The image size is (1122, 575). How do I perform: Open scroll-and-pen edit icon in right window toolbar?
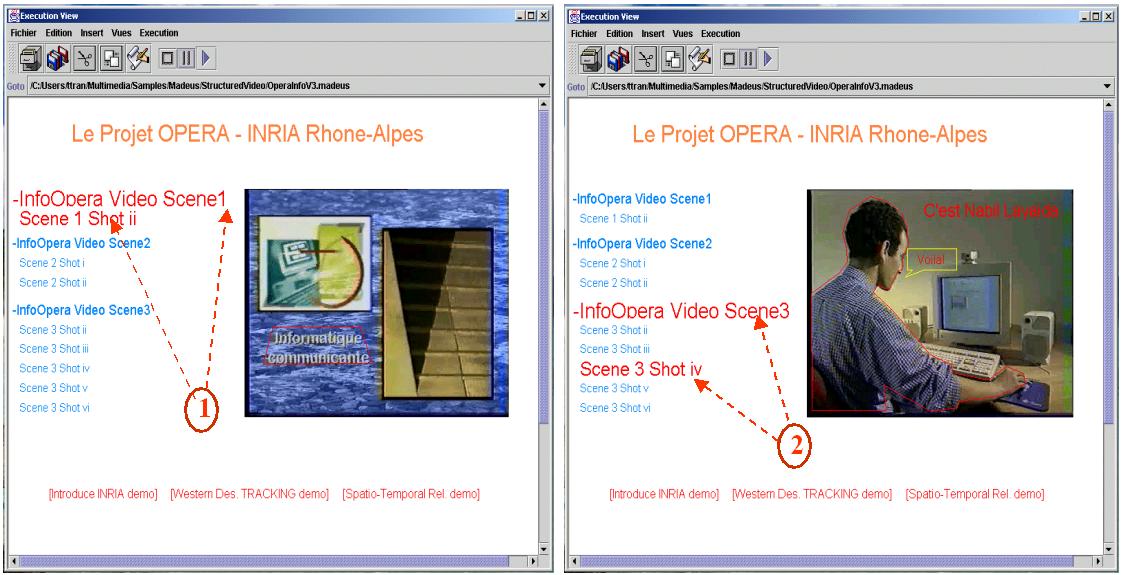click(699, 58)
